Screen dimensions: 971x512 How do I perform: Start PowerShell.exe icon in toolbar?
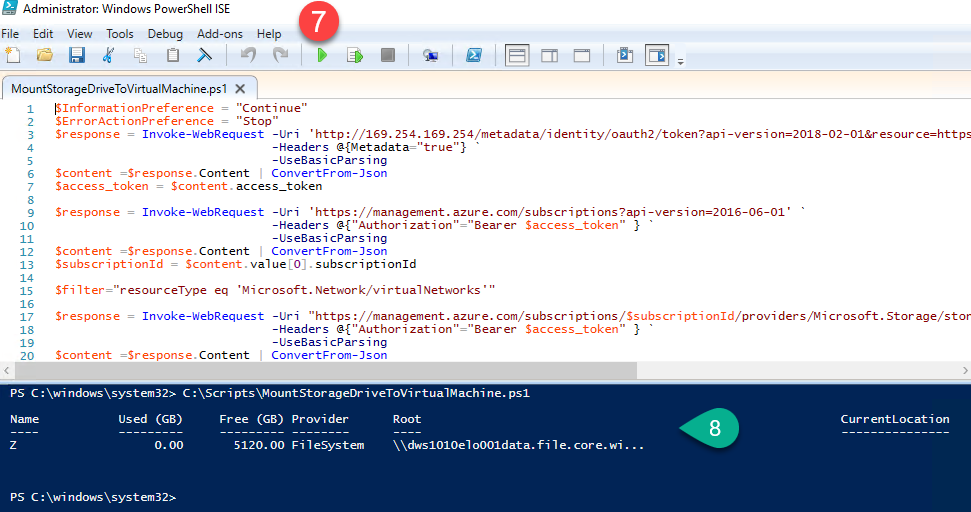point(474,55)
